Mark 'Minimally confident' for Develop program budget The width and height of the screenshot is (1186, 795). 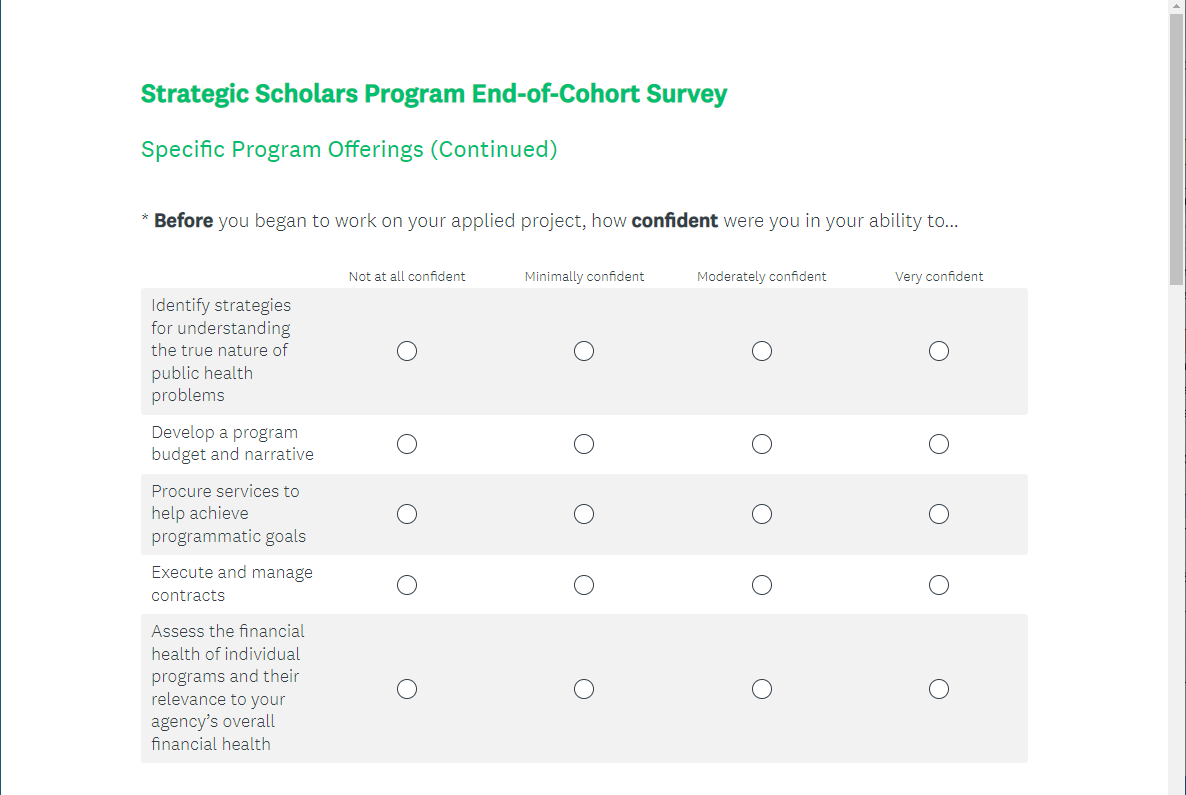584,444
